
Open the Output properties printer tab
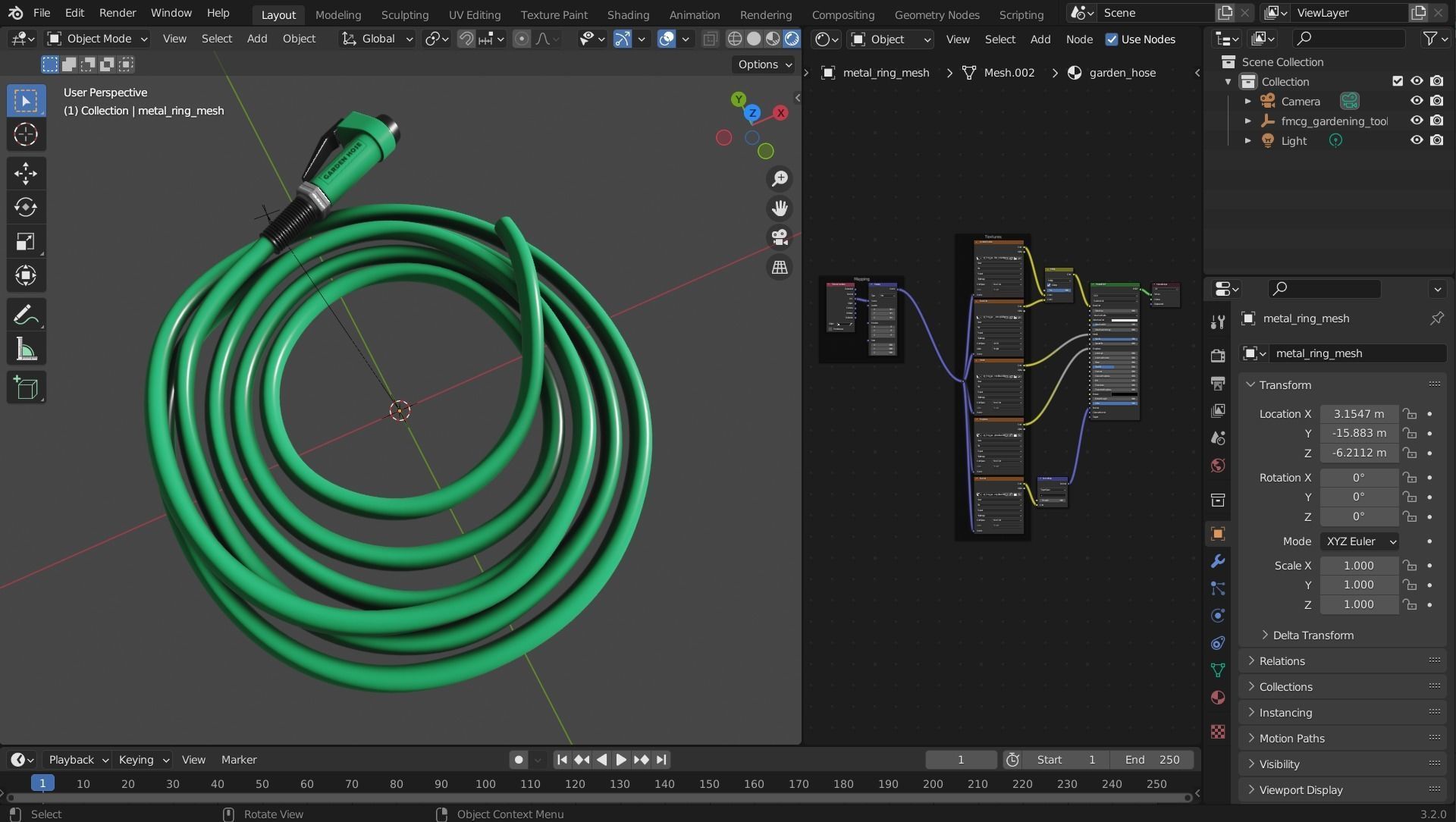(1218, 383)
